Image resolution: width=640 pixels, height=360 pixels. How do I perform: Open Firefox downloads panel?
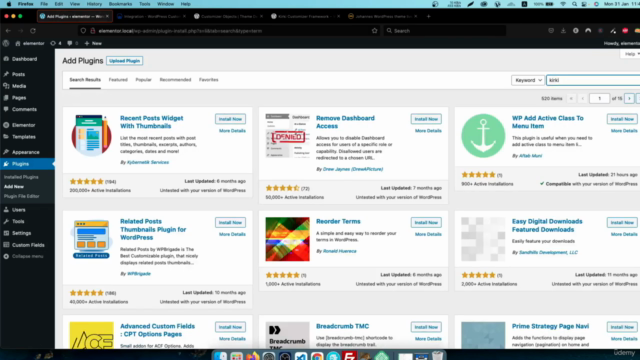[563, 31]
